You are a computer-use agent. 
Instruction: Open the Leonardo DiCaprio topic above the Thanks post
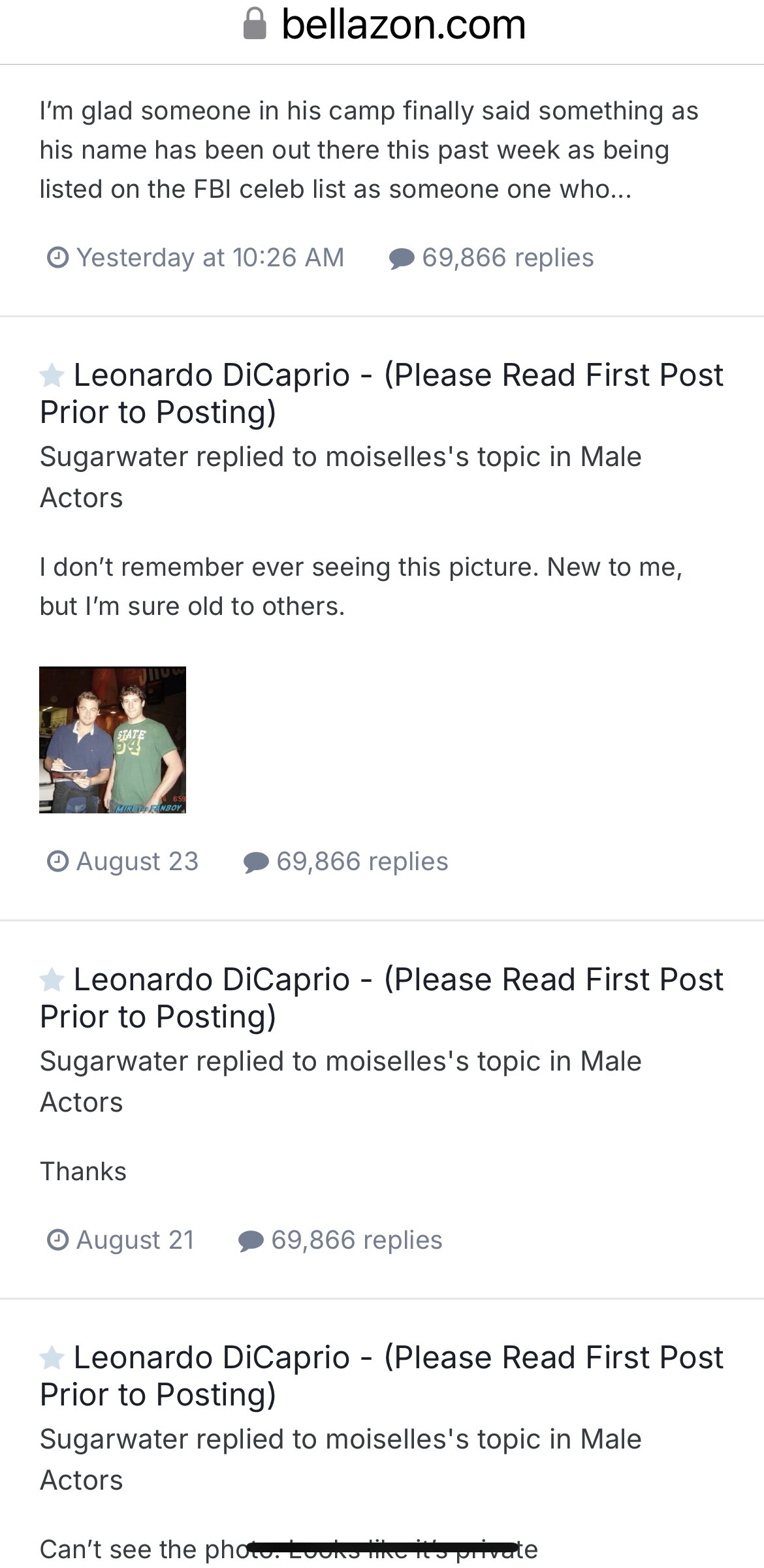pyautogui.click(x=381, y=997)
